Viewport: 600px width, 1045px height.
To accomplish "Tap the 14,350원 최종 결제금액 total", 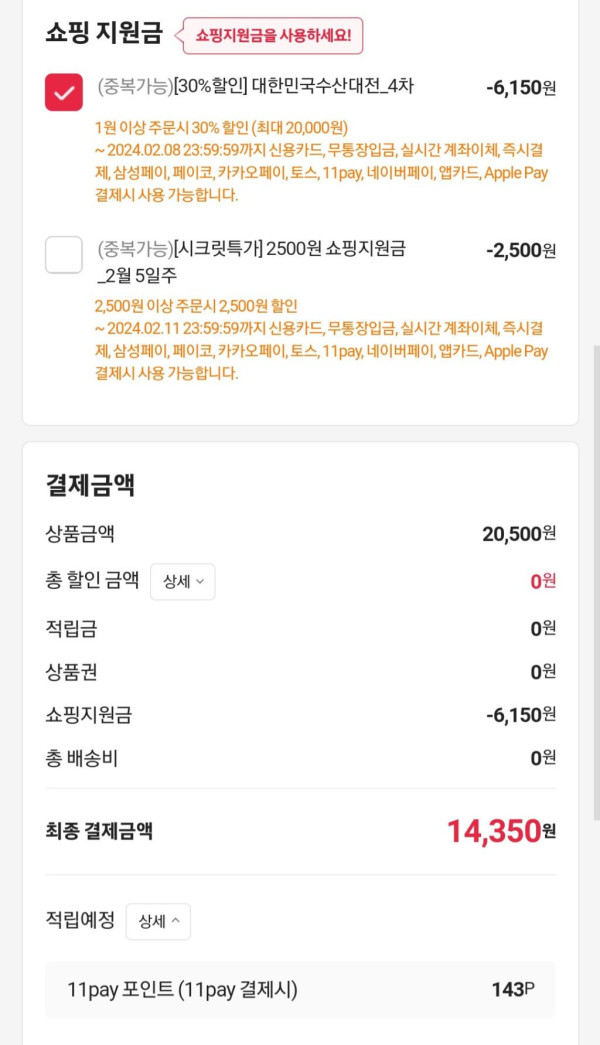I will (500, 830).
